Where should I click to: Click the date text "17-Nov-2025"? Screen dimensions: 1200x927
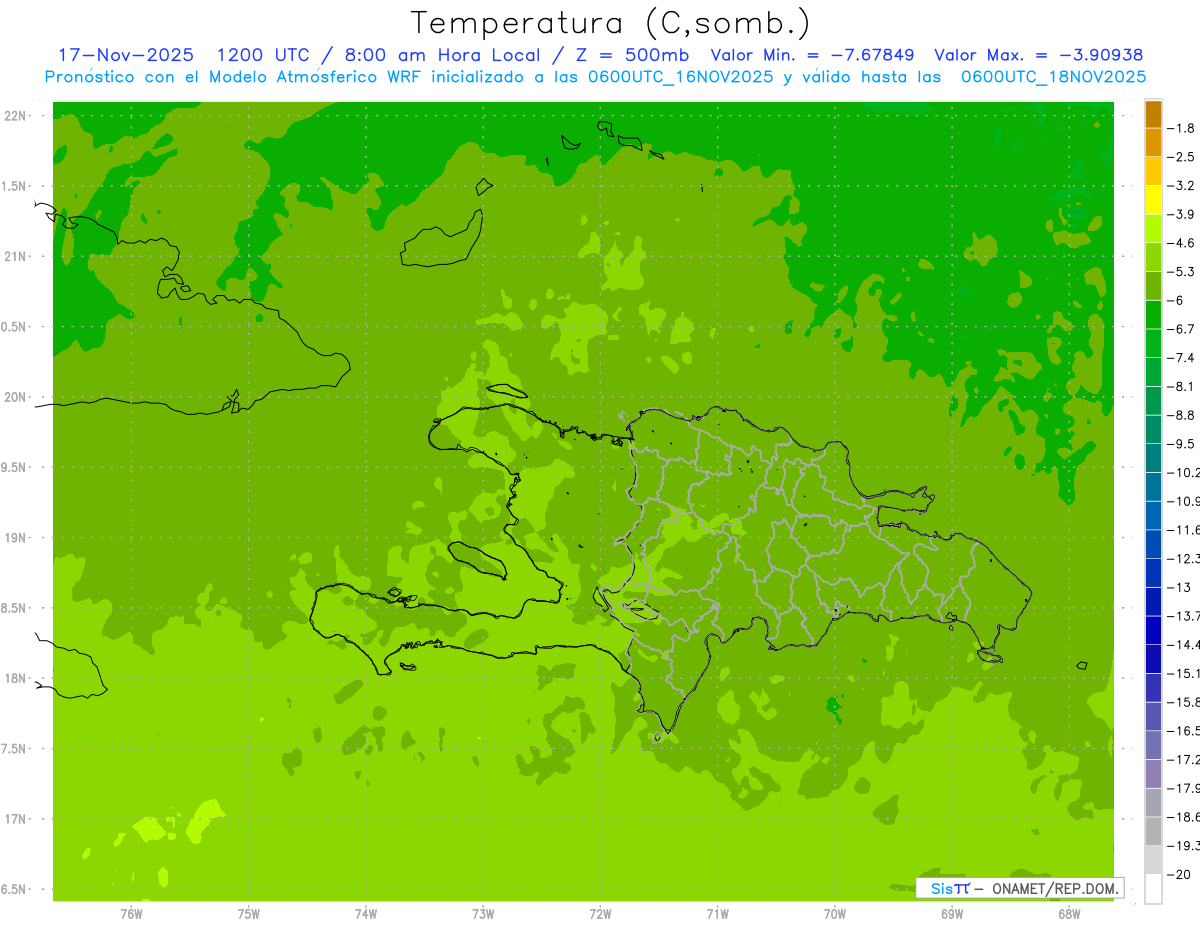pyautogui.click(x=126, y=55)
